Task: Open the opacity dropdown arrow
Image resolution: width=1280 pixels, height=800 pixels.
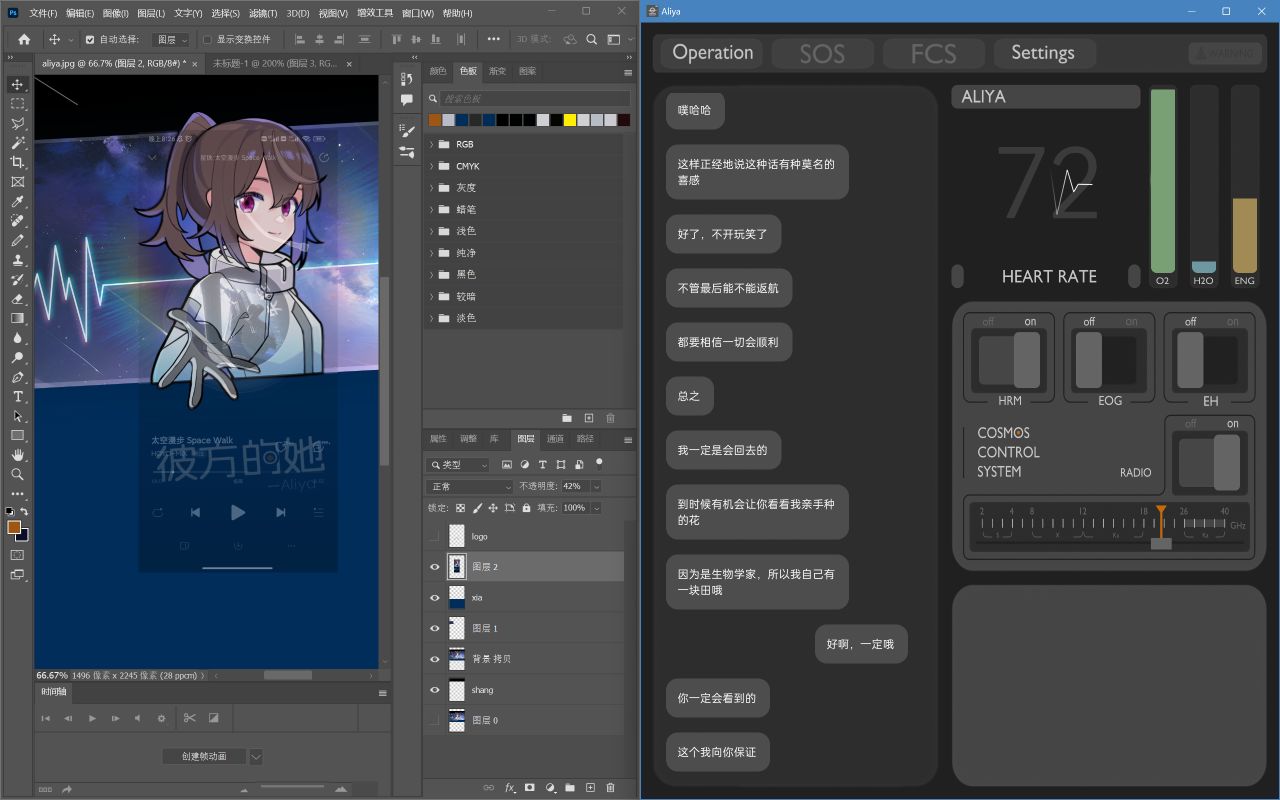Action: coord(596,486)
